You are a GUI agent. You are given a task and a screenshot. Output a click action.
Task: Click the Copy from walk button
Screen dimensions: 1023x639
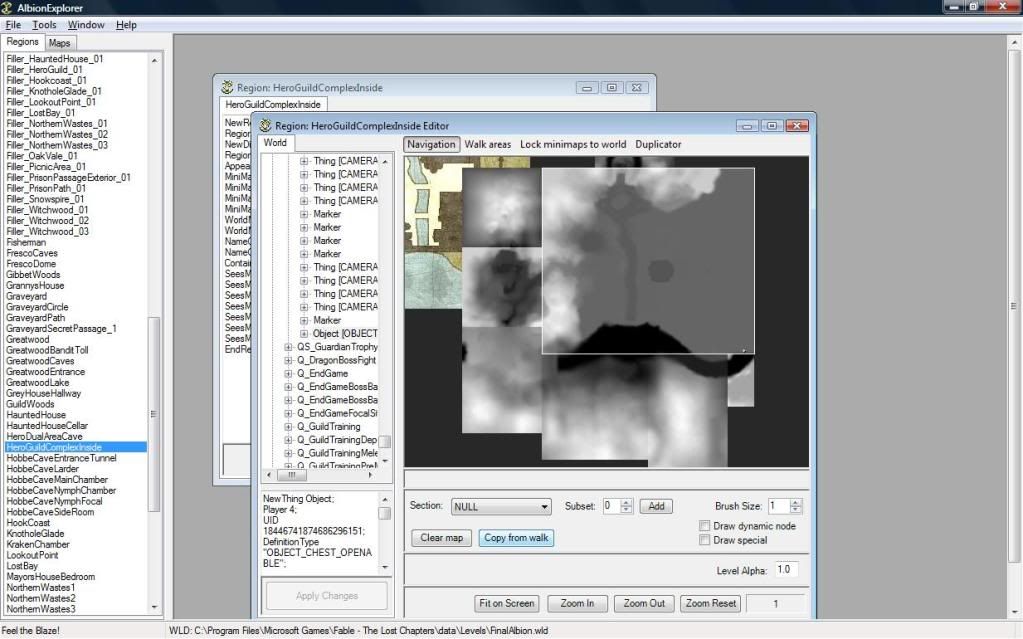(x=516, y=538)
